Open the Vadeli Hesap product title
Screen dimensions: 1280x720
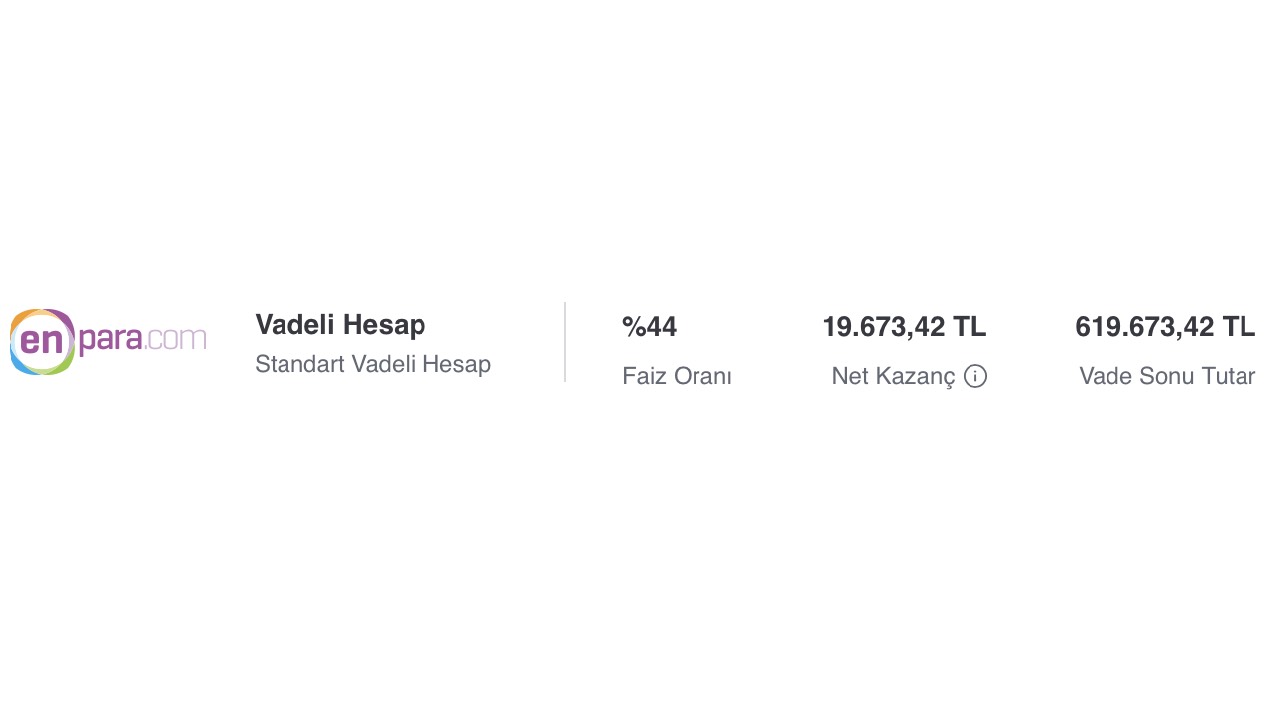[340, 325]
